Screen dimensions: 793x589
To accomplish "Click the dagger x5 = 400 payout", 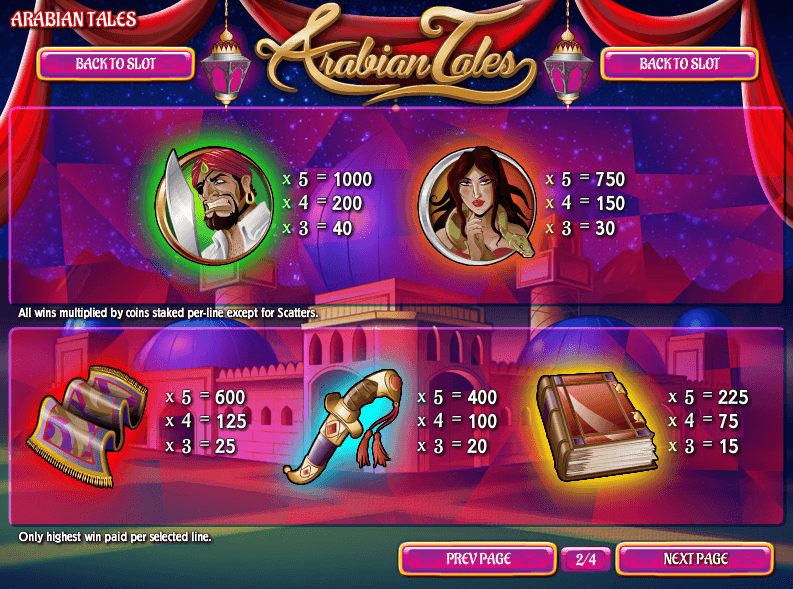I will click(458, 397).
